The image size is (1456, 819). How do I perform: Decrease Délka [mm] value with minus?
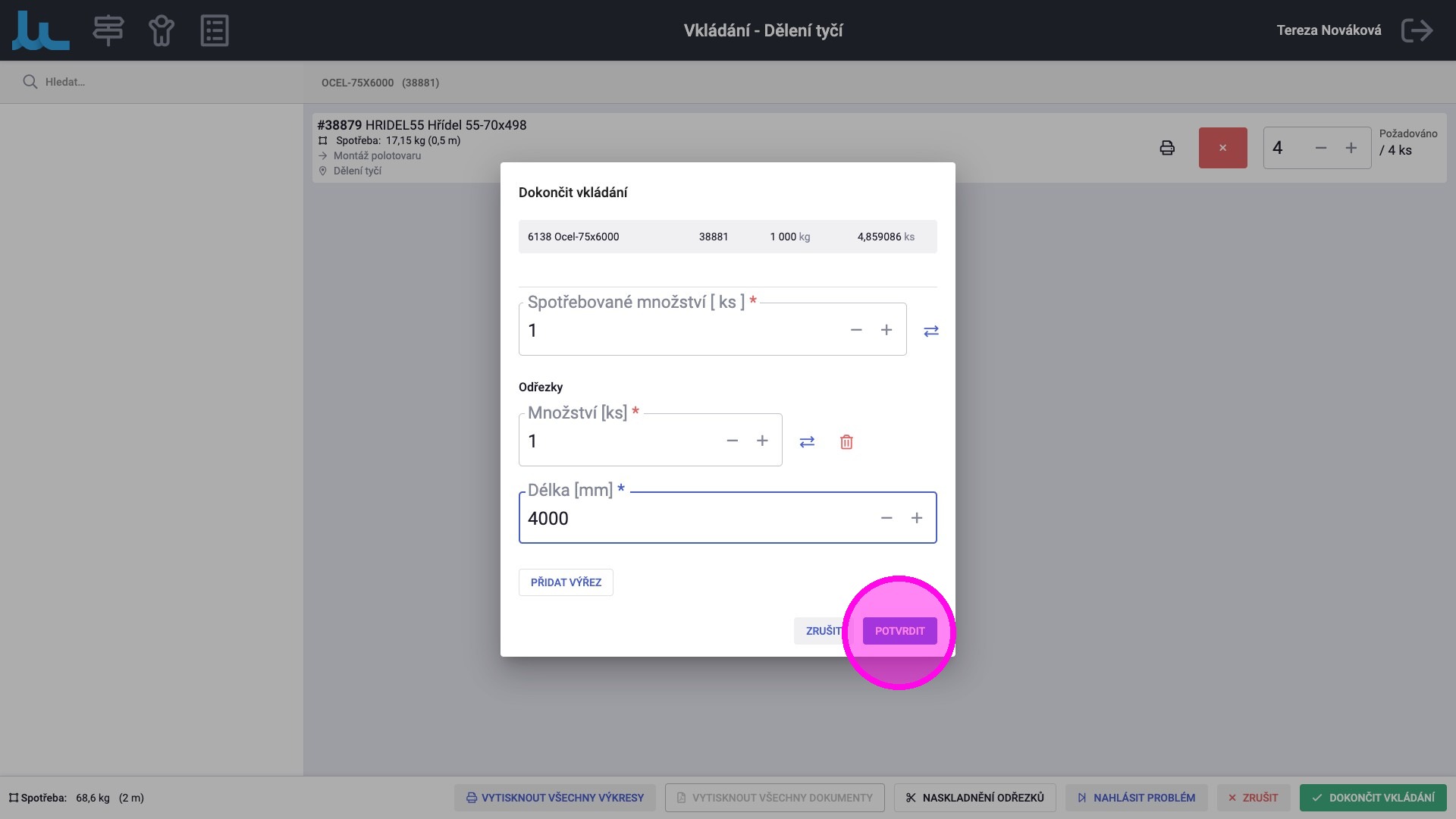886,518
